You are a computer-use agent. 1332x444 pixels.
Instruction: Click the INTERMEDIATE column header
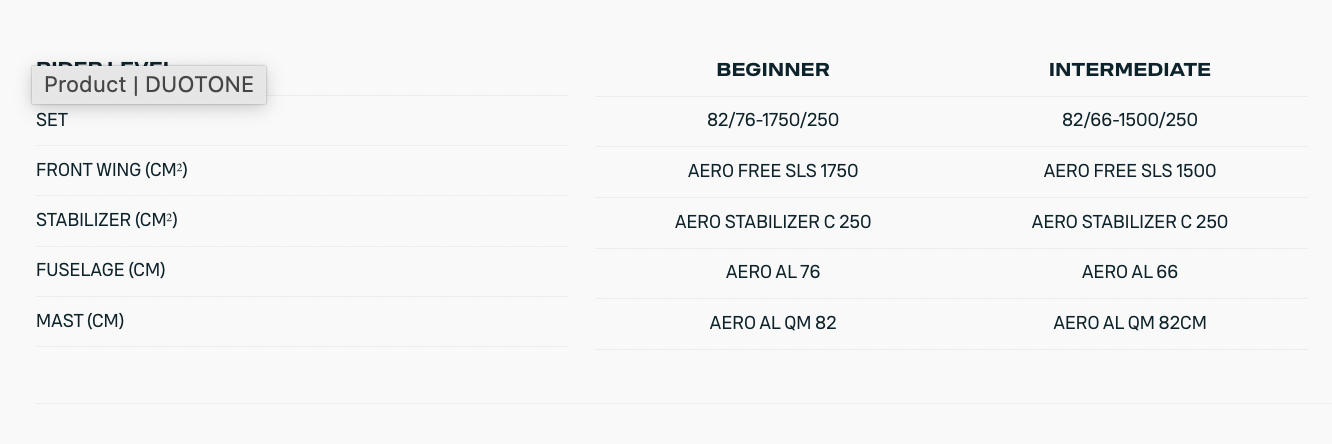1129,70
